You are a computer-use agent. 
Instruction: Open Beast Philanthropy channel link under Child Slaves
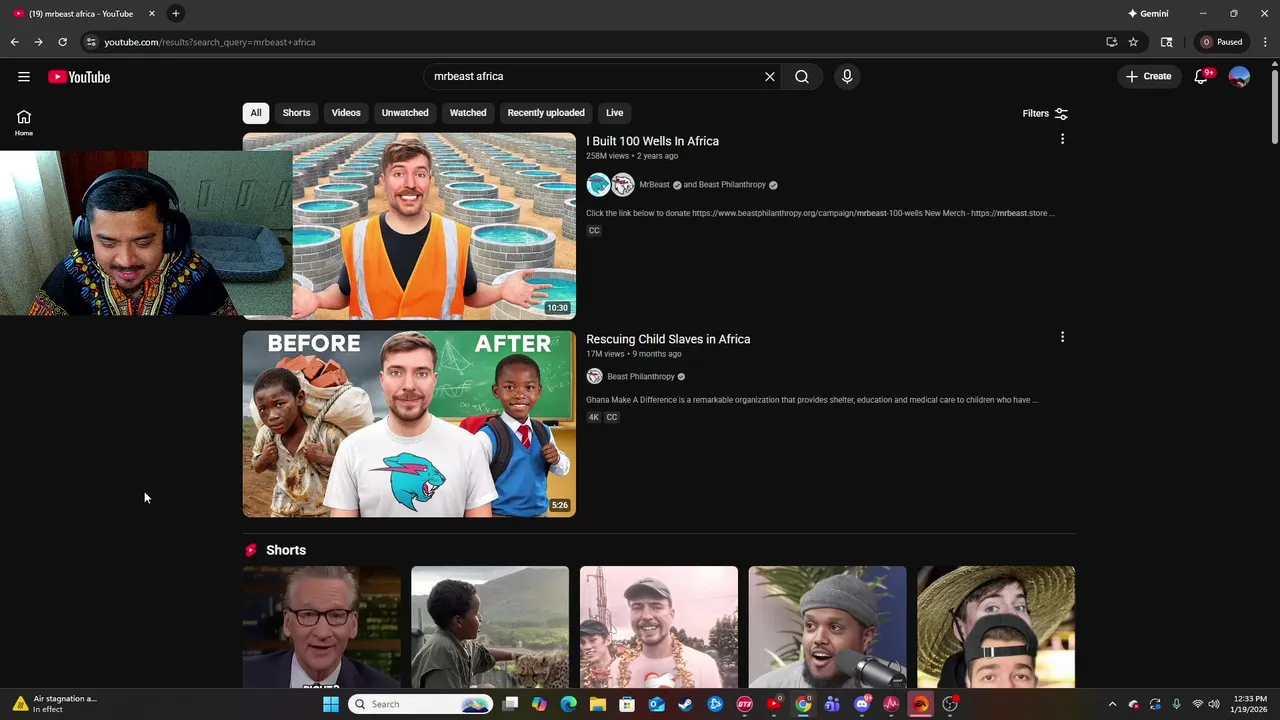click(641, 377)
